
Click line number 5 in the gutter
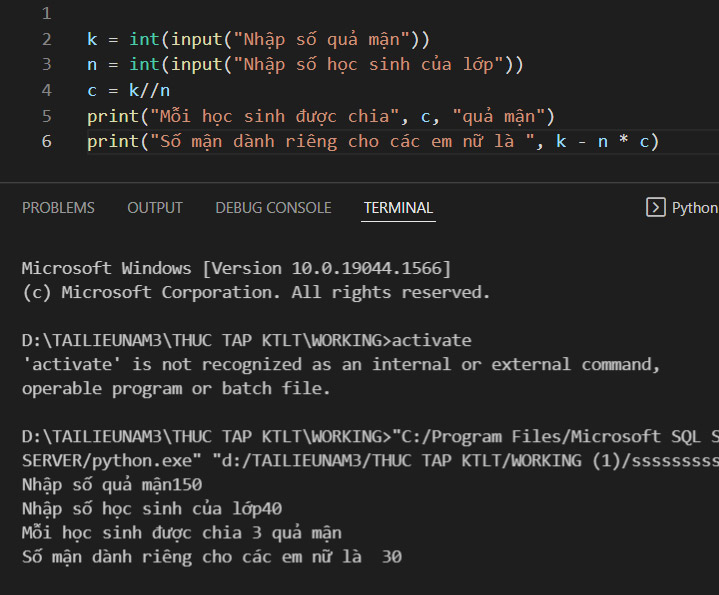click(46, 116)
